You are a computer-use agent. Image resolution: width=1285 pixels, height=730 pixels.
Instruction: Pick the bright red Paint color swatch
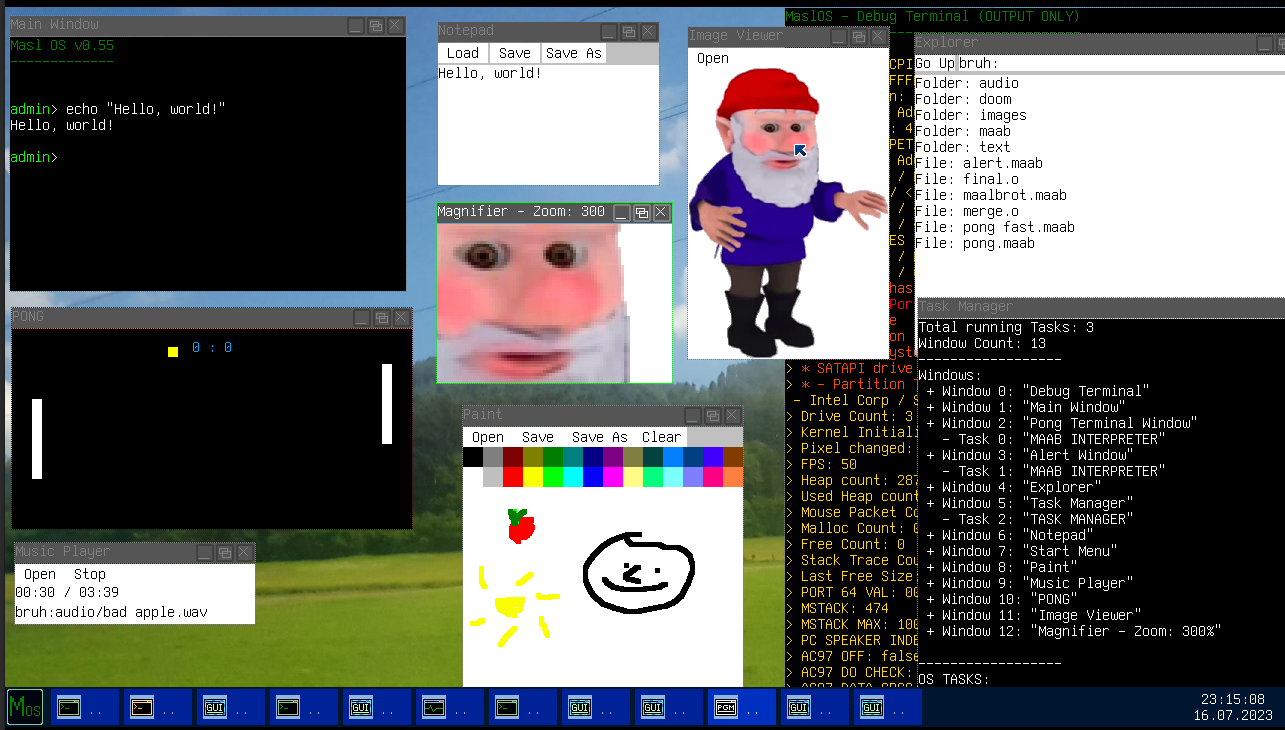(x=513, y=477)
